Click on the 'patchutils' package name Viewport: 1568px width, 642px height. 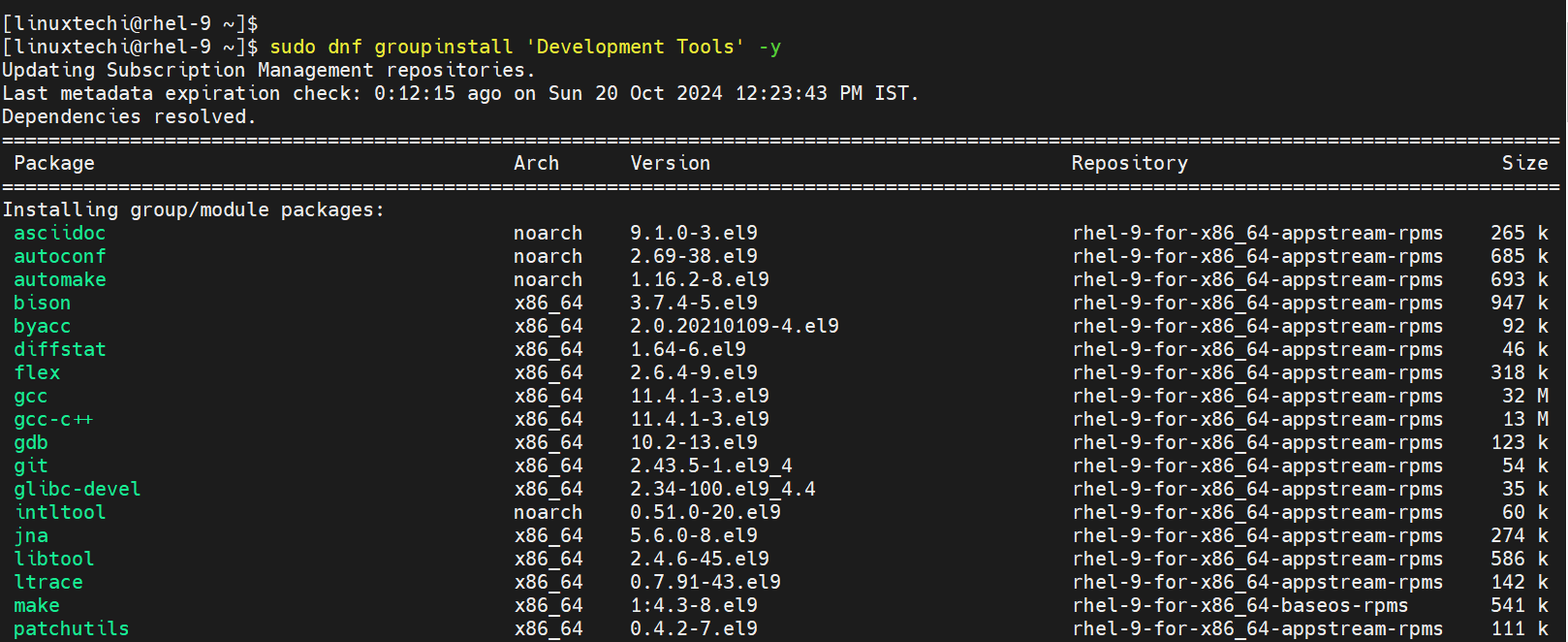coord(71,628)
